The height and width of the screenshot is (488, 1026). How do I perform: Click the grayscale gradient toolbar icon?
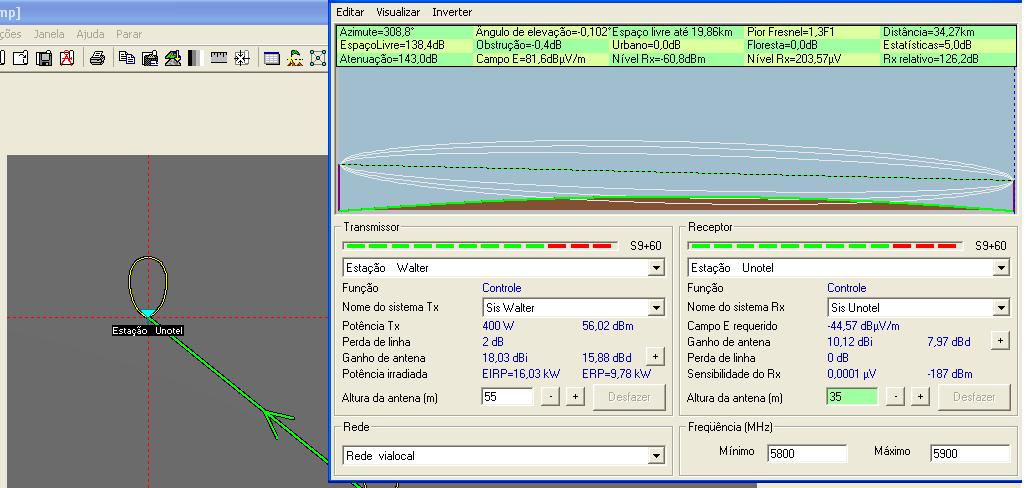click(x=194, y=58)
